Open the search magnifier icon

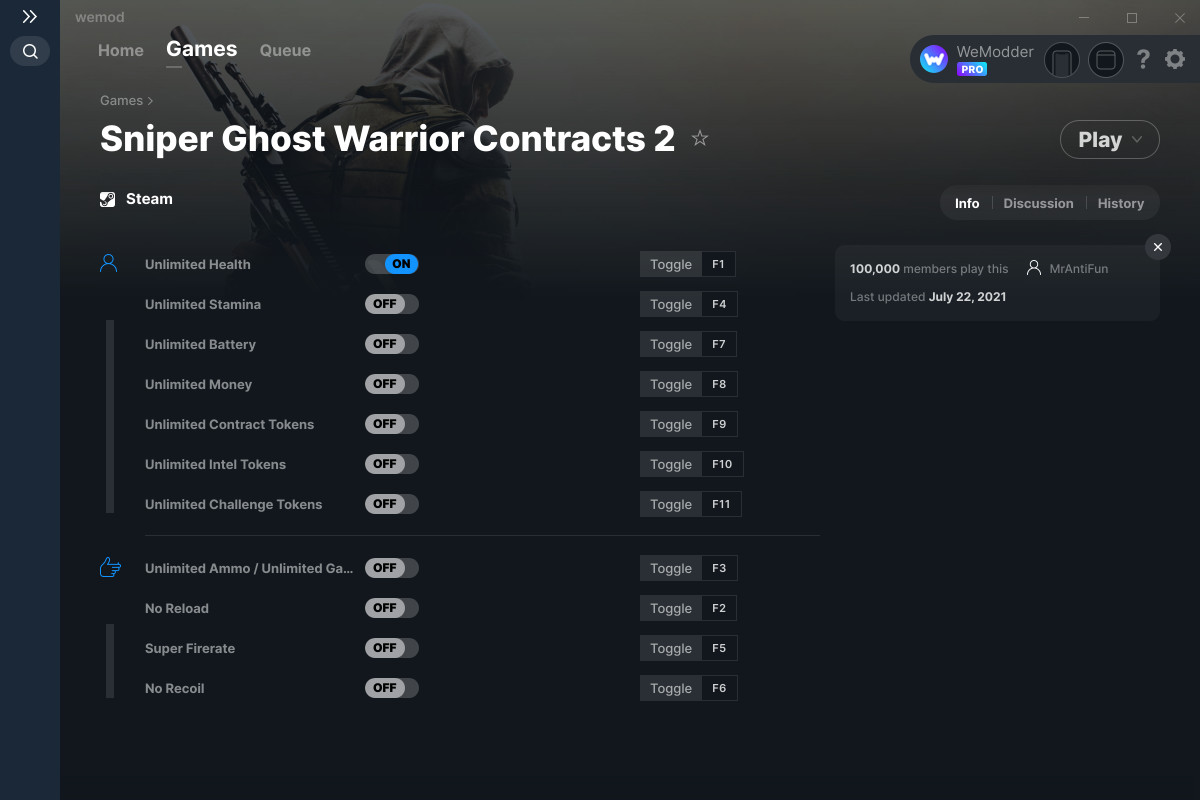click(x=30, y=51)
